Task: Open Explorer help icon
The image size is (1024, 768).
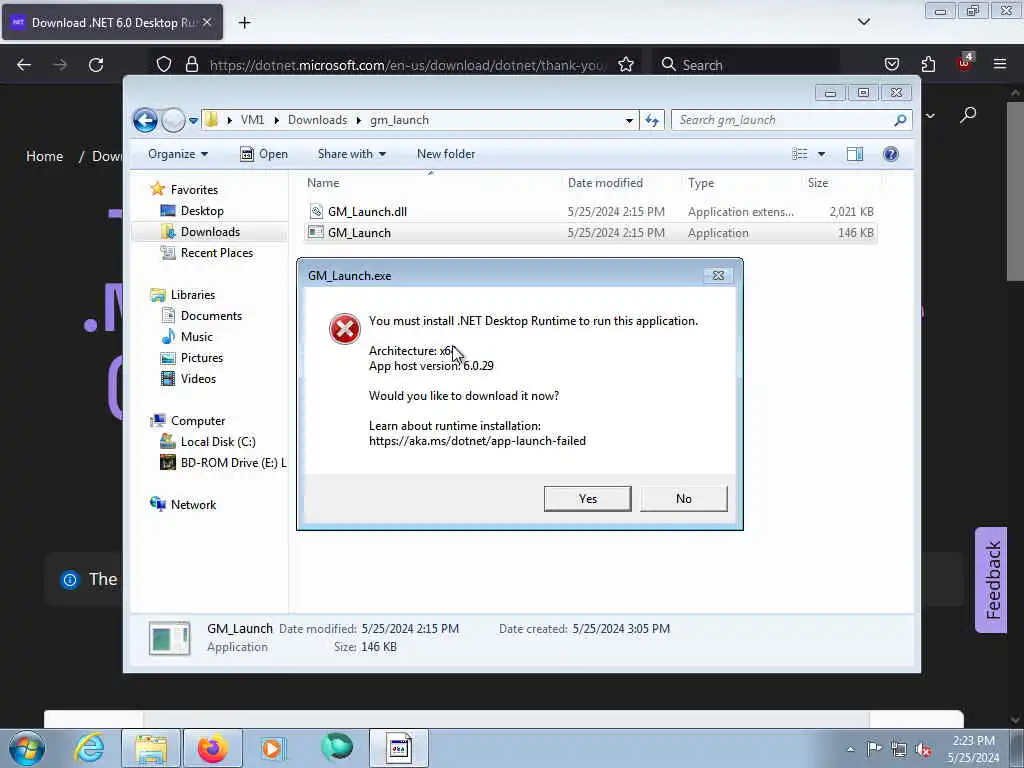Action: (x=890, y=154)
